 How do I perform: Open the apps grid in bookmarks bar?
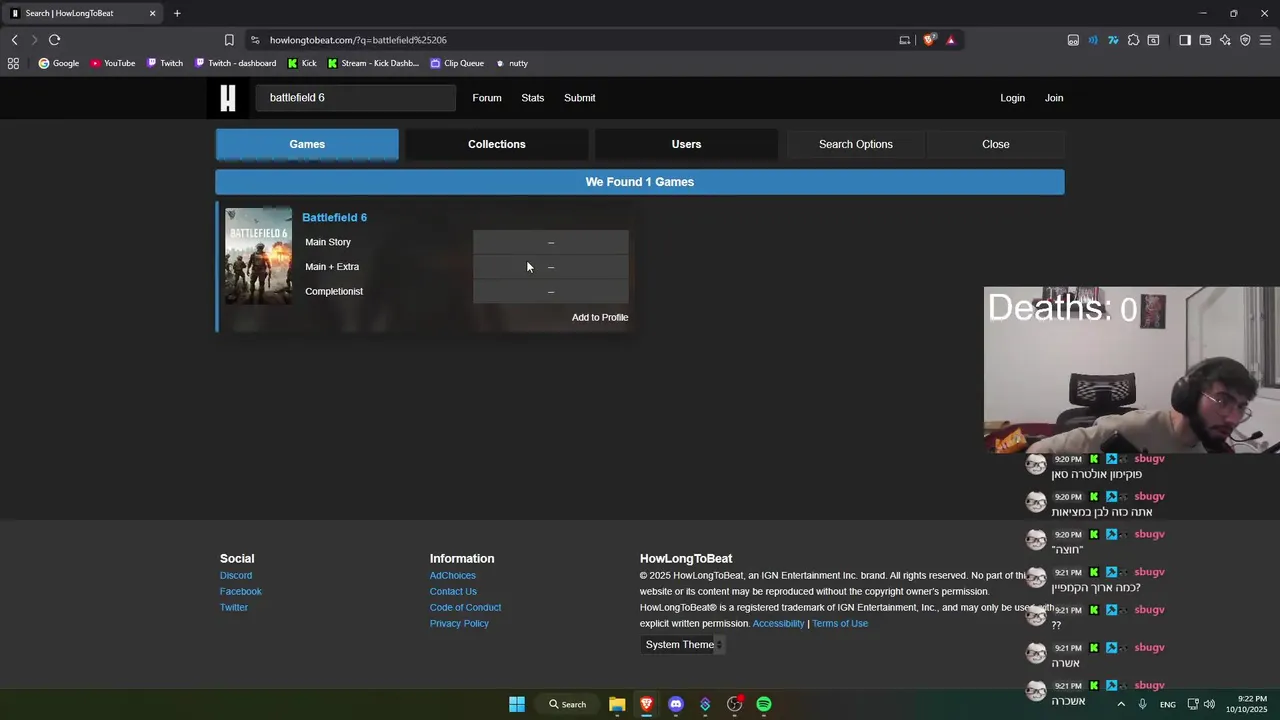point(13,63)
